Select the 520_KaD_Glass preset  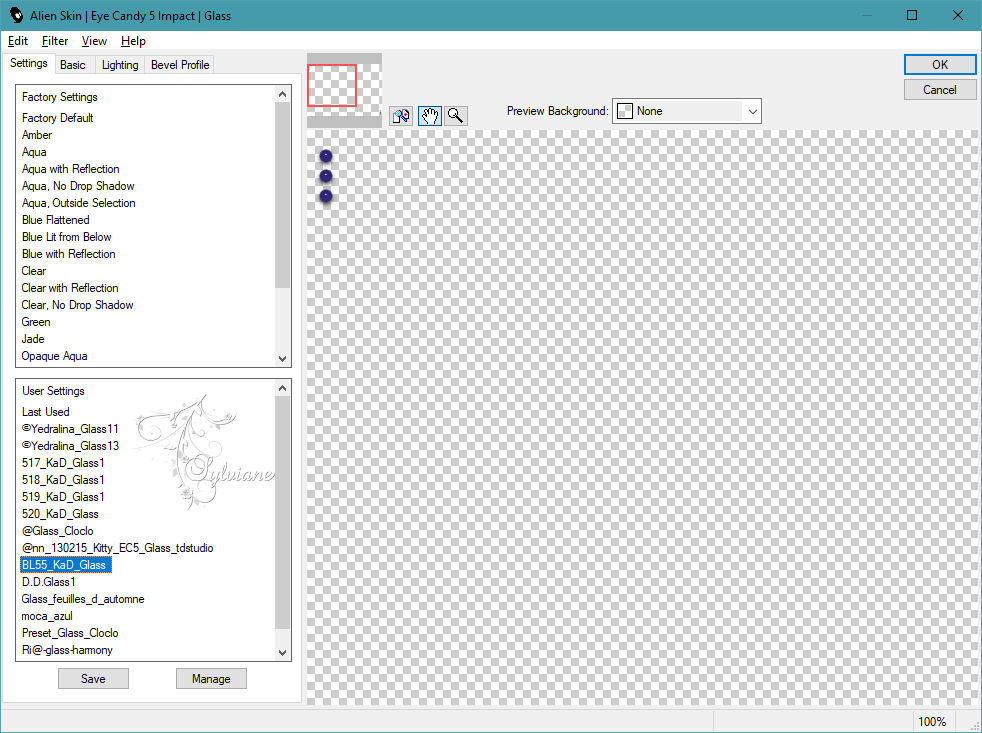pyautogui.click(x=60, y=514)
